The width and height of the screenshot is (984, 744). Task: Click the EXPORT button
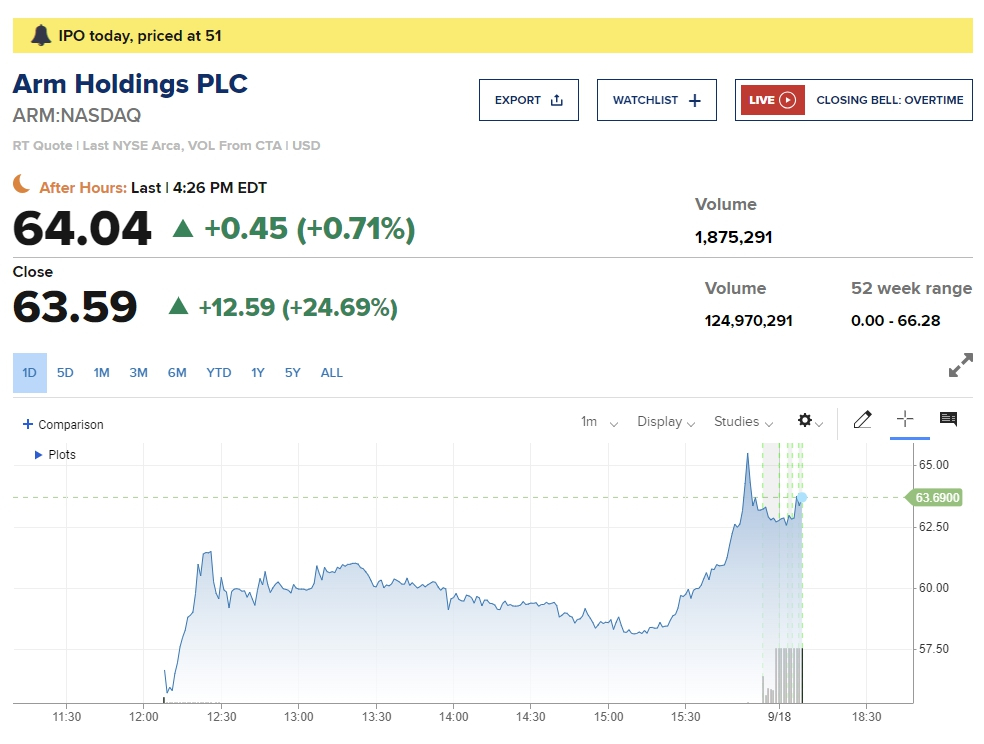(528, 100)
